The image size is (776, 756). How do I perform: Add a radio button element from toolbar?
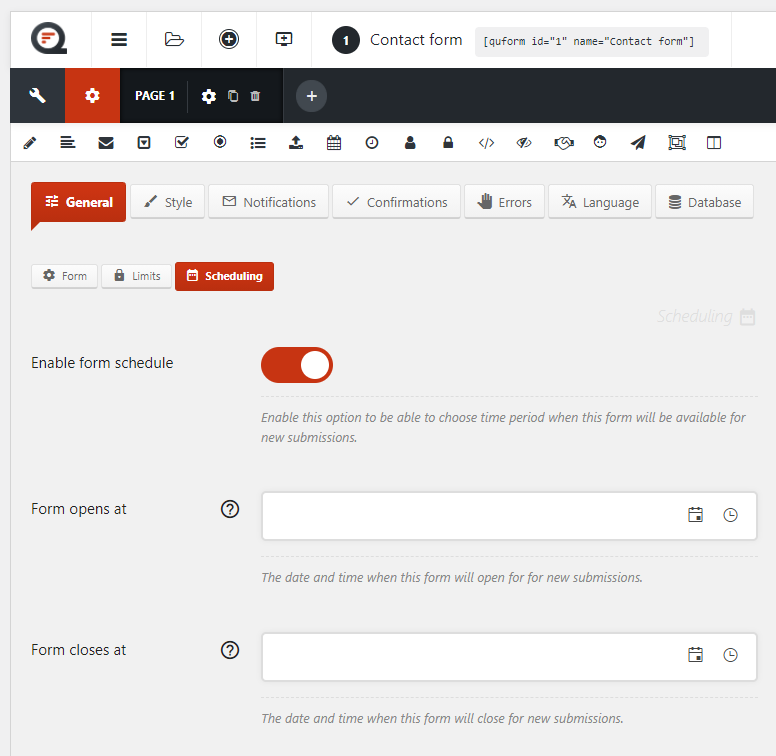pos(220,143)
